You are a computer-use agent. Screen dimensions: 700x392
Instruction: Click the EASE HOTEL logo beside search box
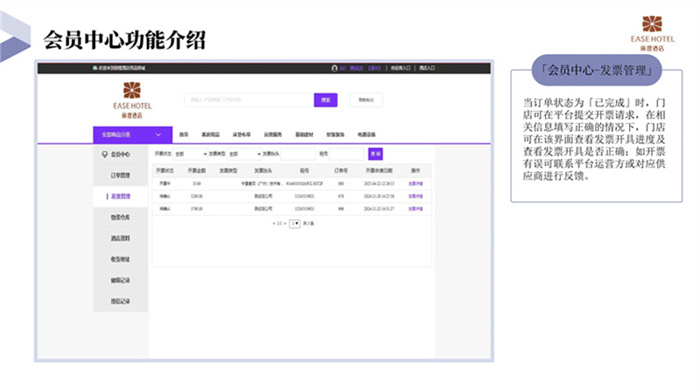click(x=132, y=100)
